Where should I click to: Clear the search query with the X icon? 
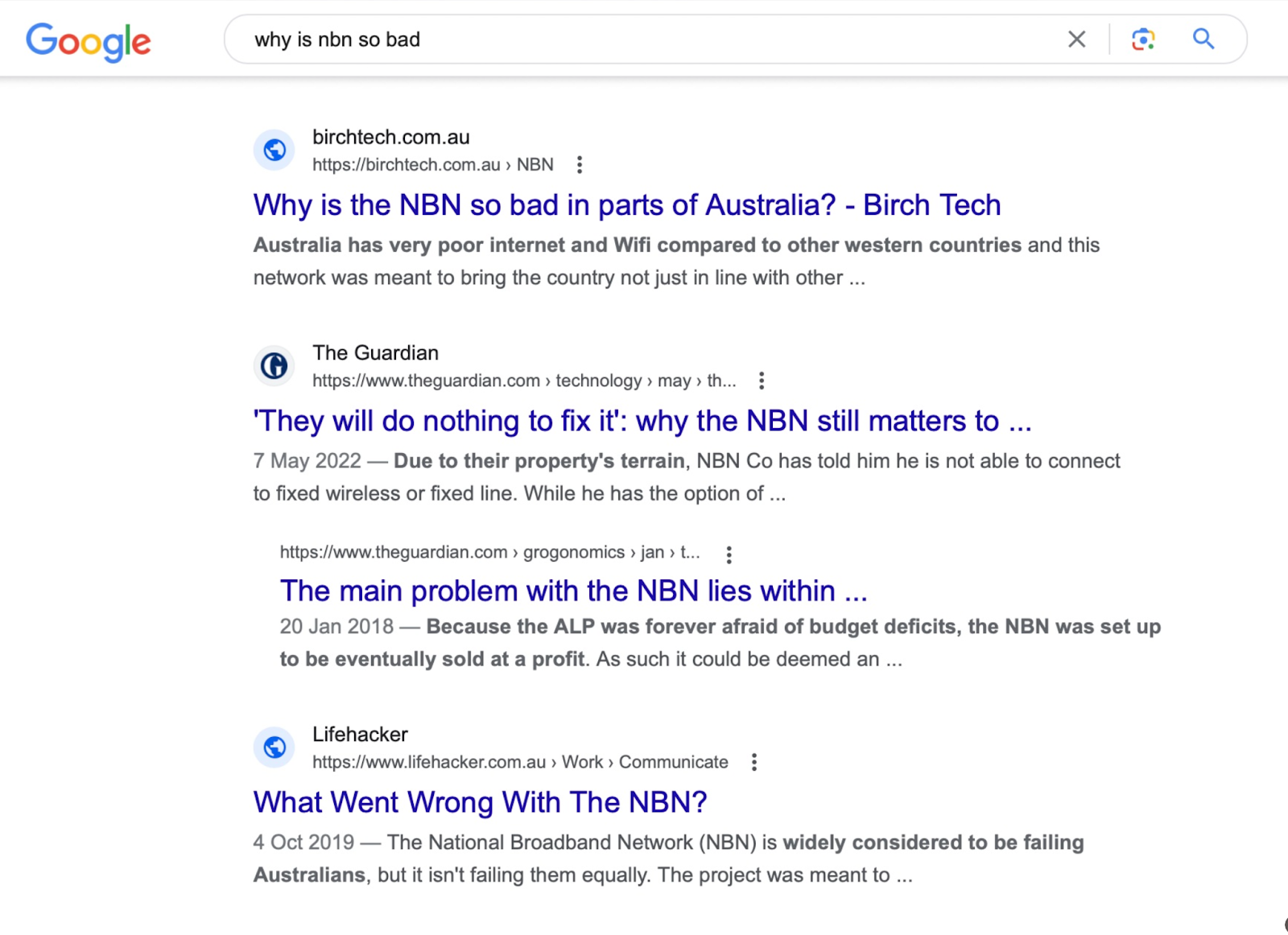1076,39
